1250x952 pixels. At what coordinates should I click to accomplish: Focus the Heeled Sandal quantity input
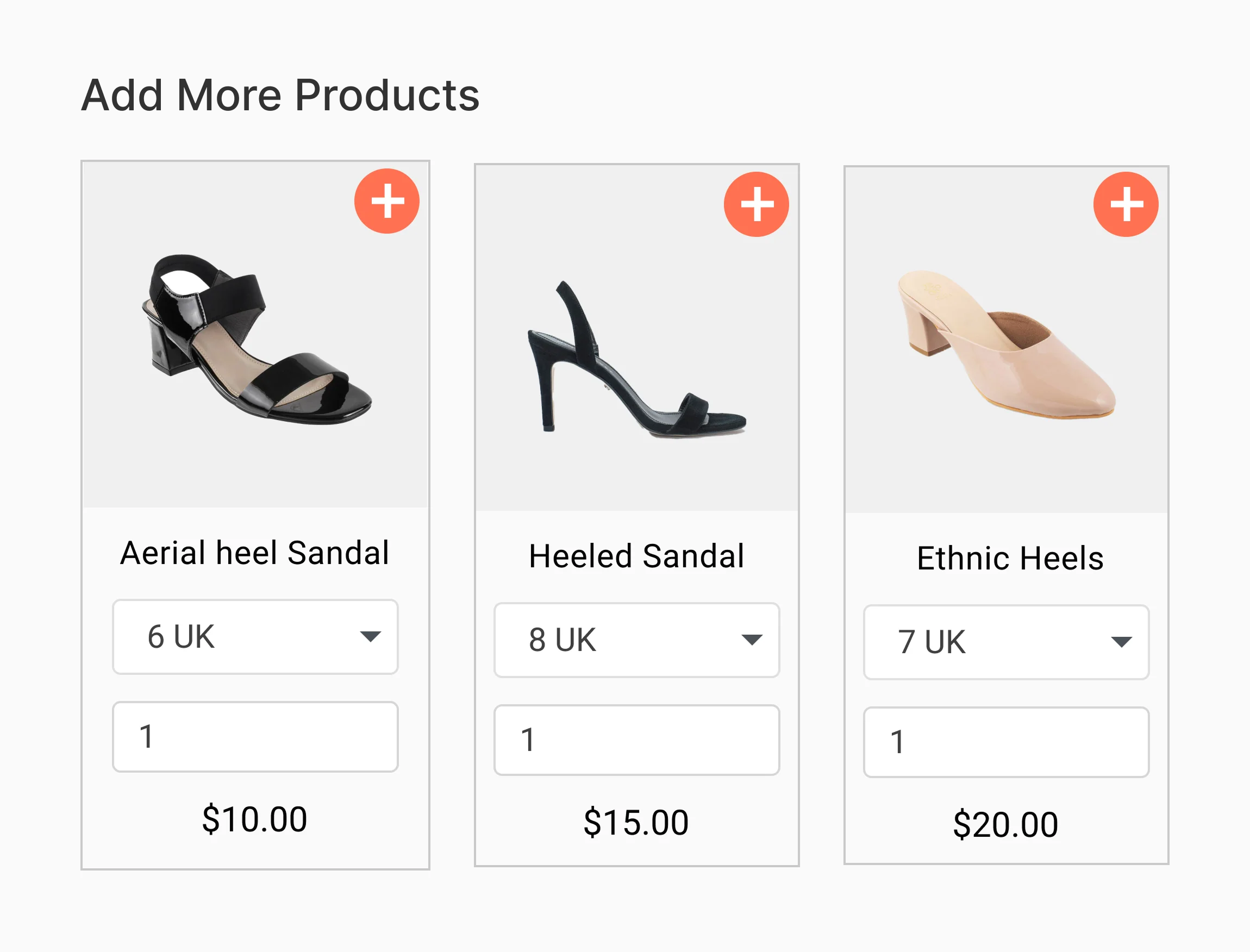[636, 740]
